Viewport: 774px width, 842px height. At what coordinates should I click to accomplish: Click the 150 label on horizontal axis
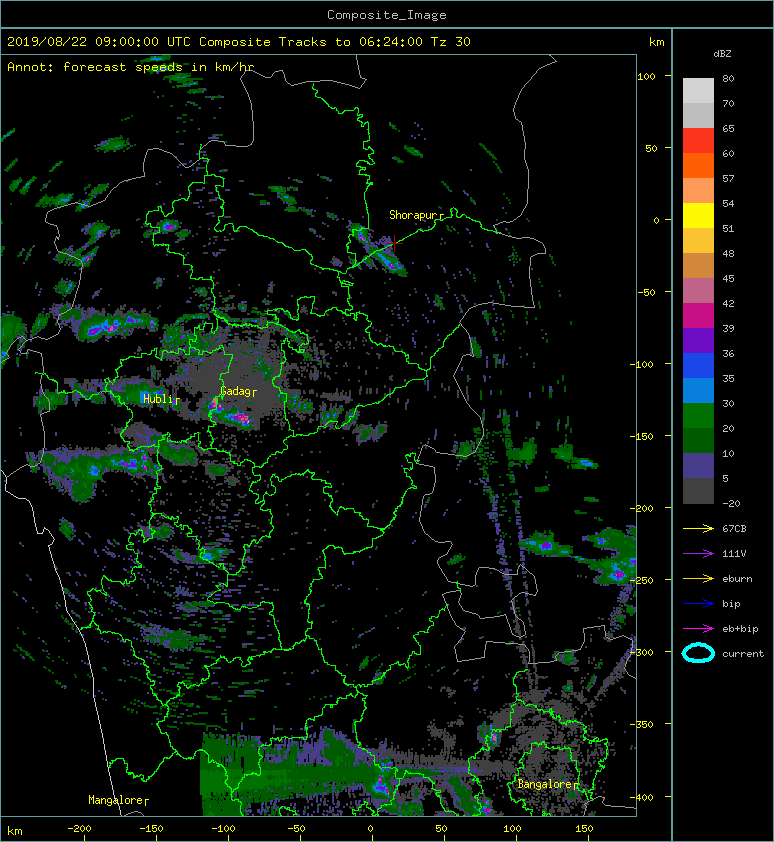(x=584, y=829)
